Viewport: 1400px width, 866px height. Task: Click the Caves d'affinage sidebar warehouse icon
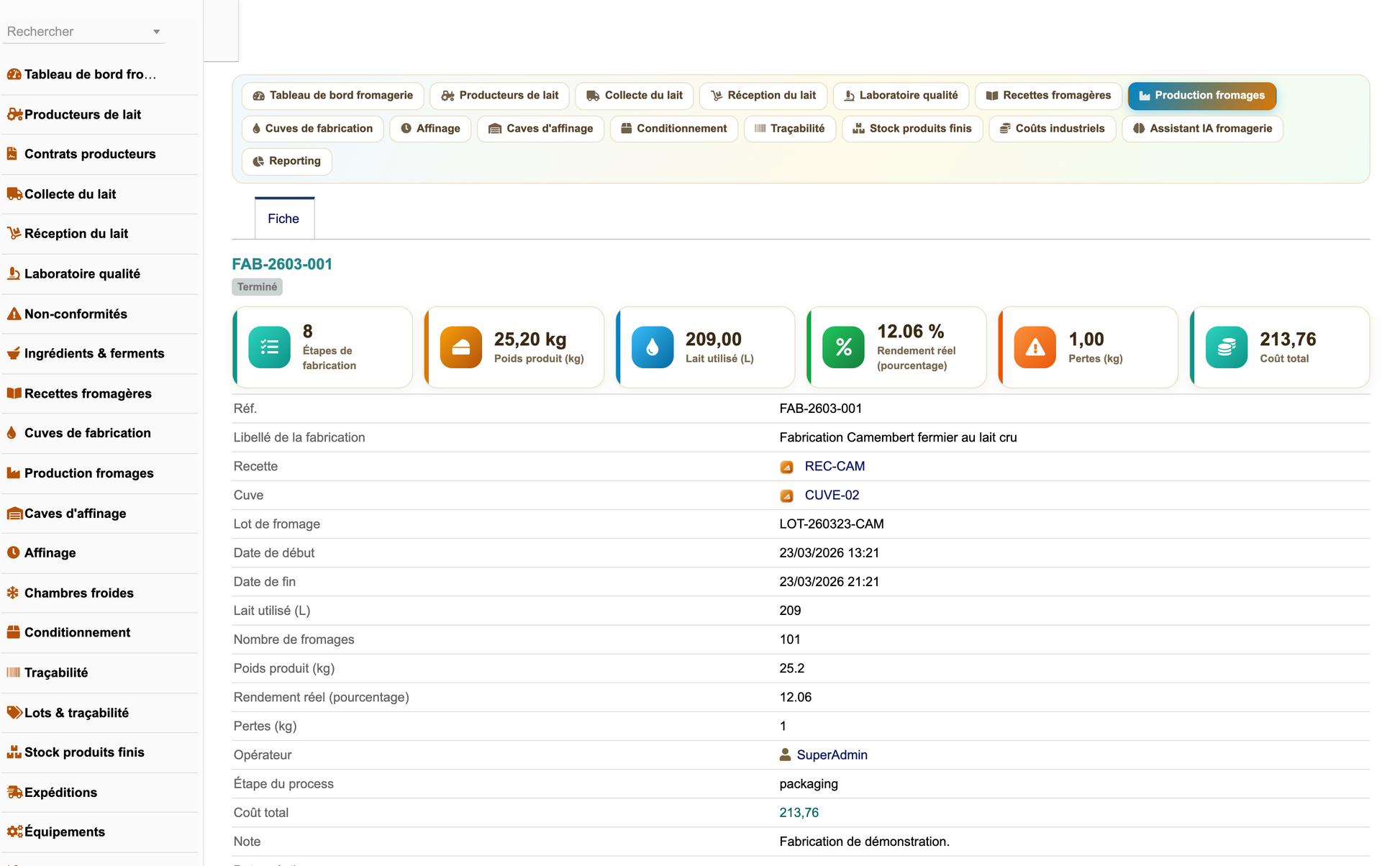pyautogui.click(x=14, y=513)
